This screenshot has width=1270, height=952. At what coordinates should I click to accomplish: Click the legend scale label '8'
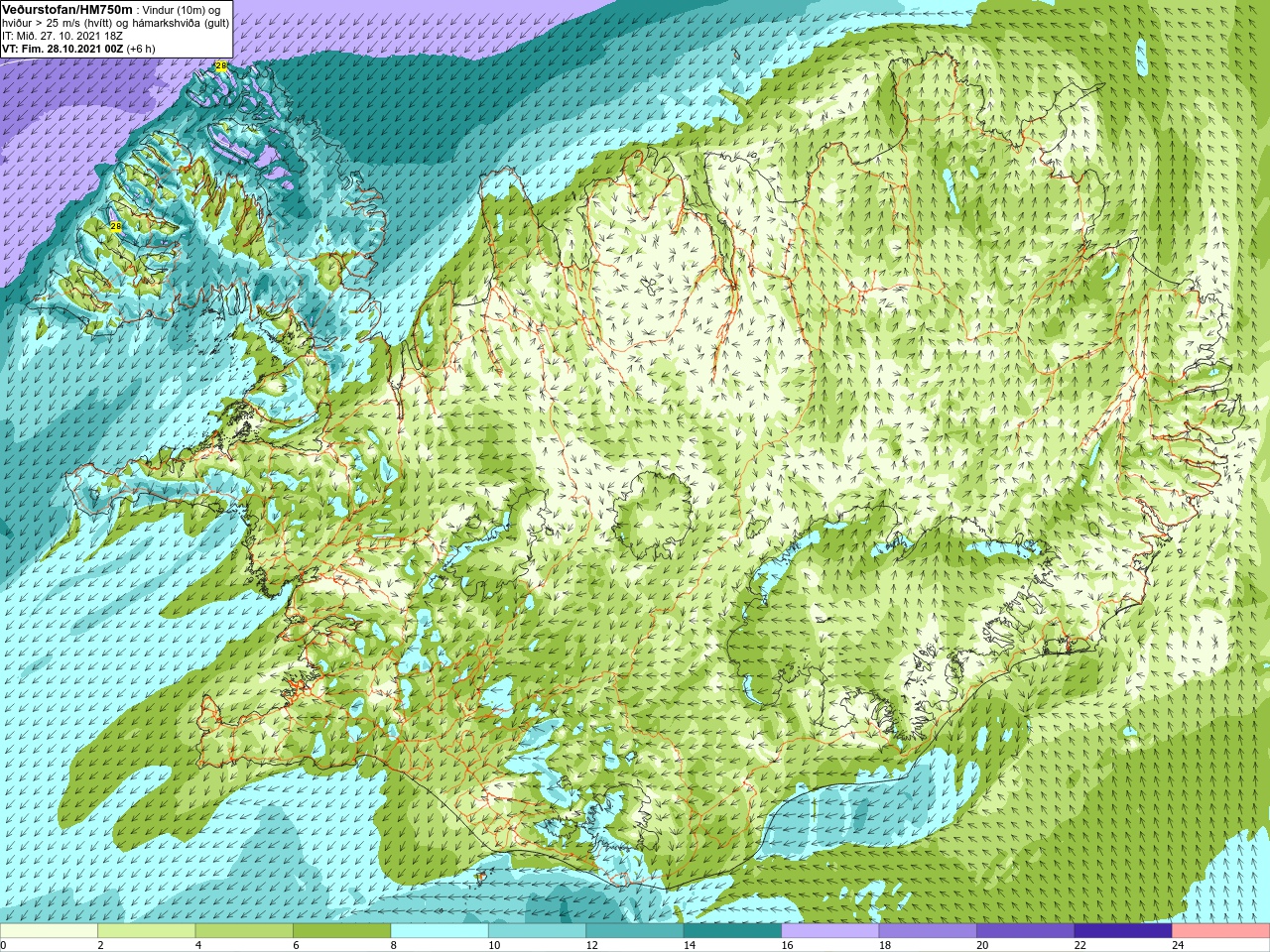click(393, 946)
